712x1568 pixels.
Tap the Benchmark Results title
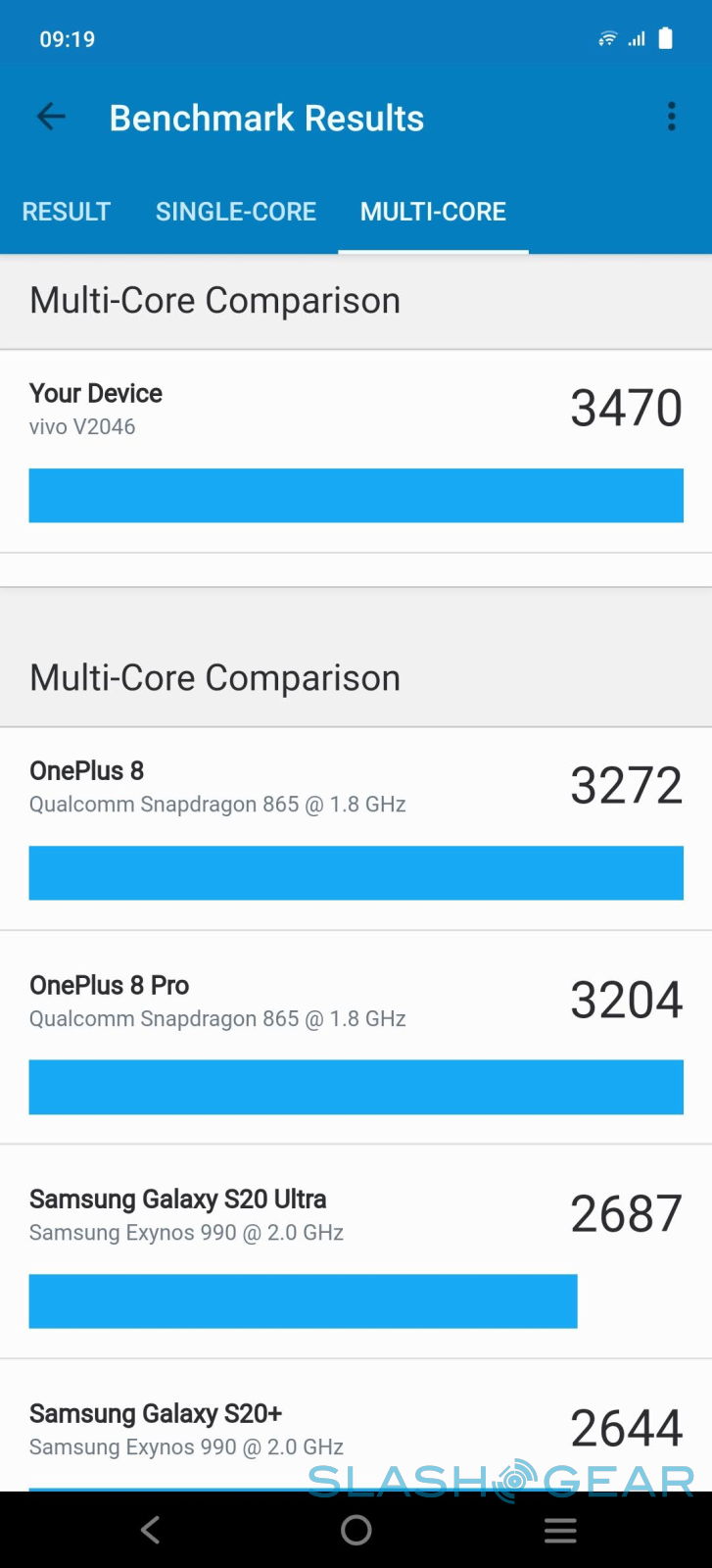click(266, 119)
